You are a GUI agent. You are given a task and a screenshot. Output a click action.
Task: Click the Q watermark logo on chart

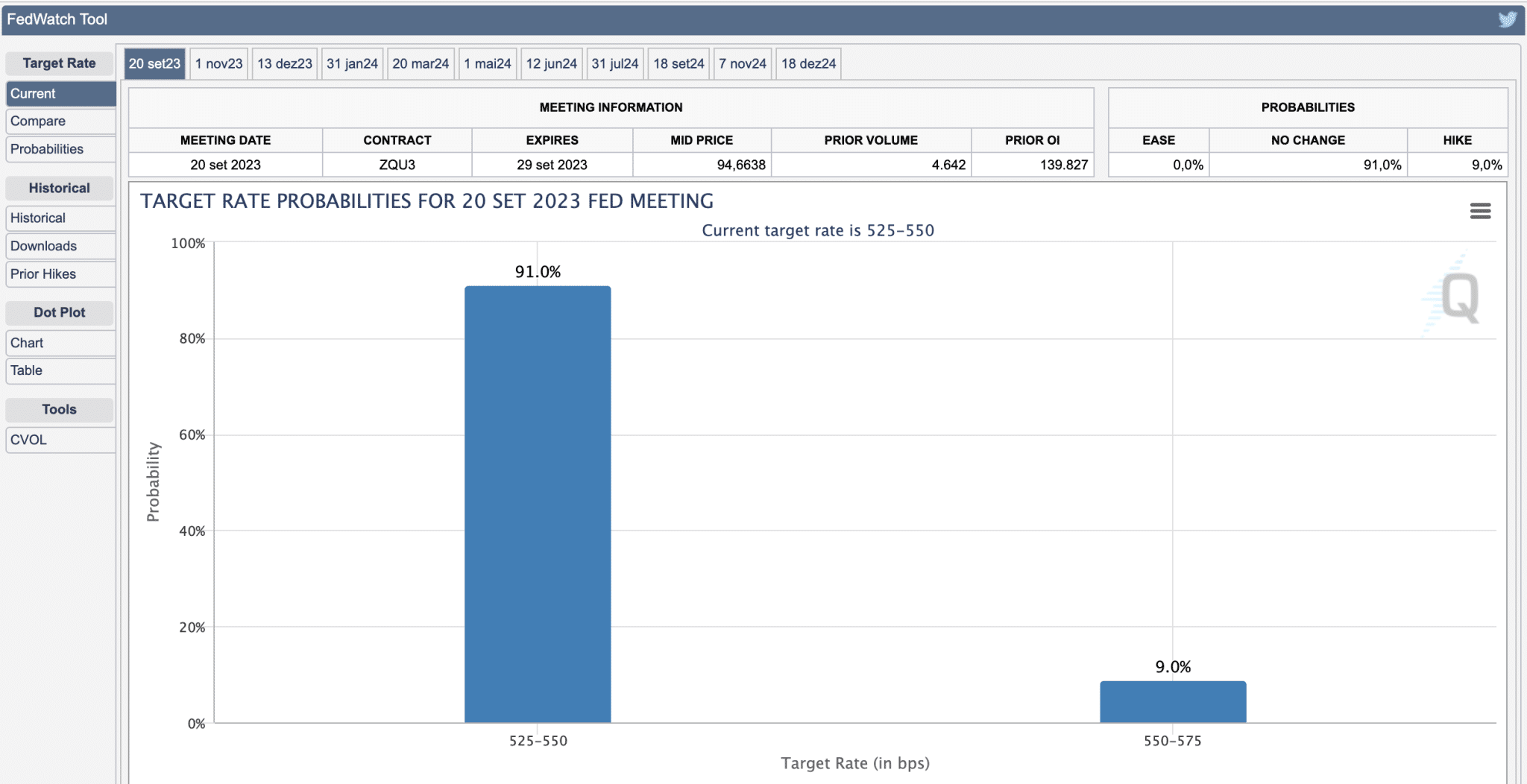click(1458, 297)
